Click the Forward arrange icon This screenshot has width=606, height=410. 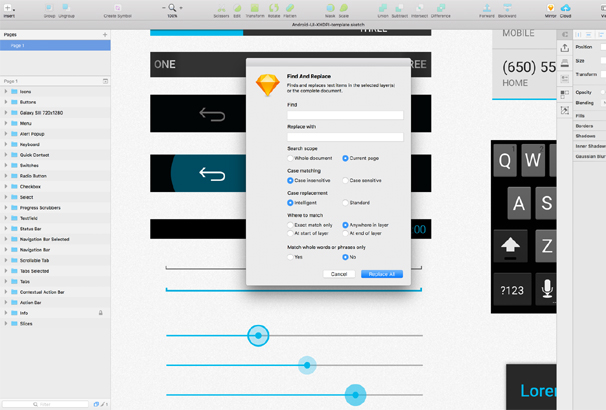point(487,9)
